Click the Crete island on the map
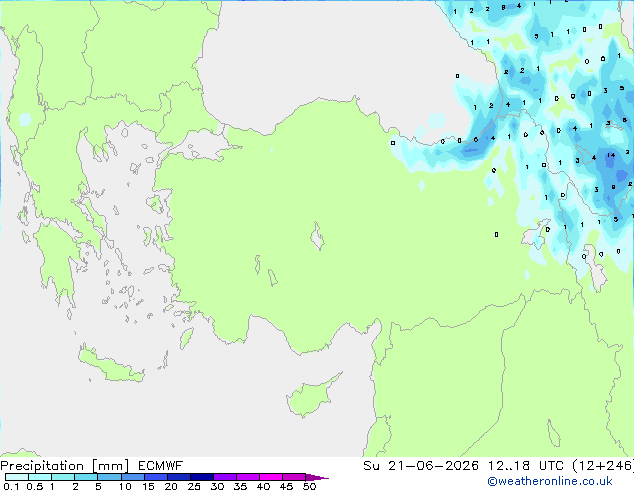Viewport: 634px width, 490px height. pyautogui.click(x=110, y=365)
